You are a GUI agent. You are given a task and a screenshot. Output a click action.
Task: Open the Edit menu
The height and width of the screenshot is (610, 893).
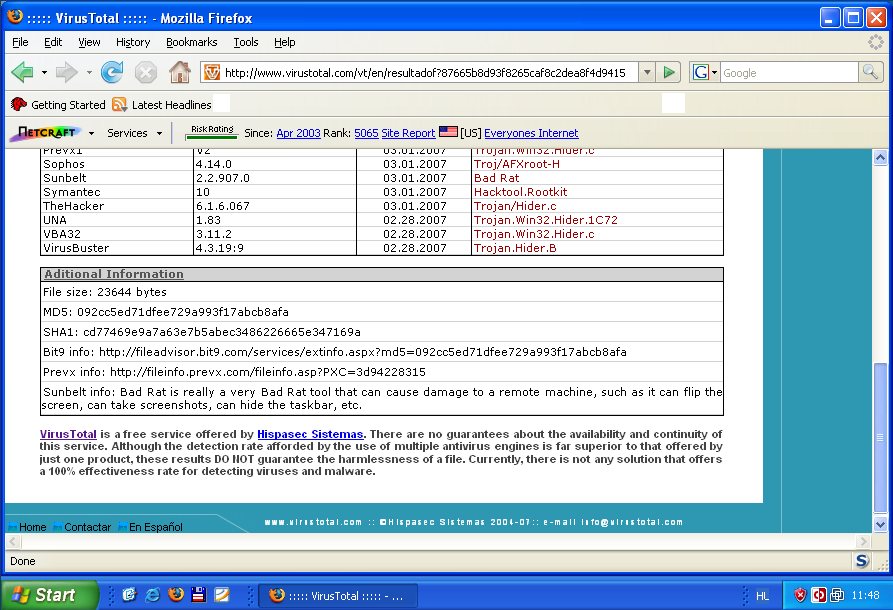[x=53, y=42]
